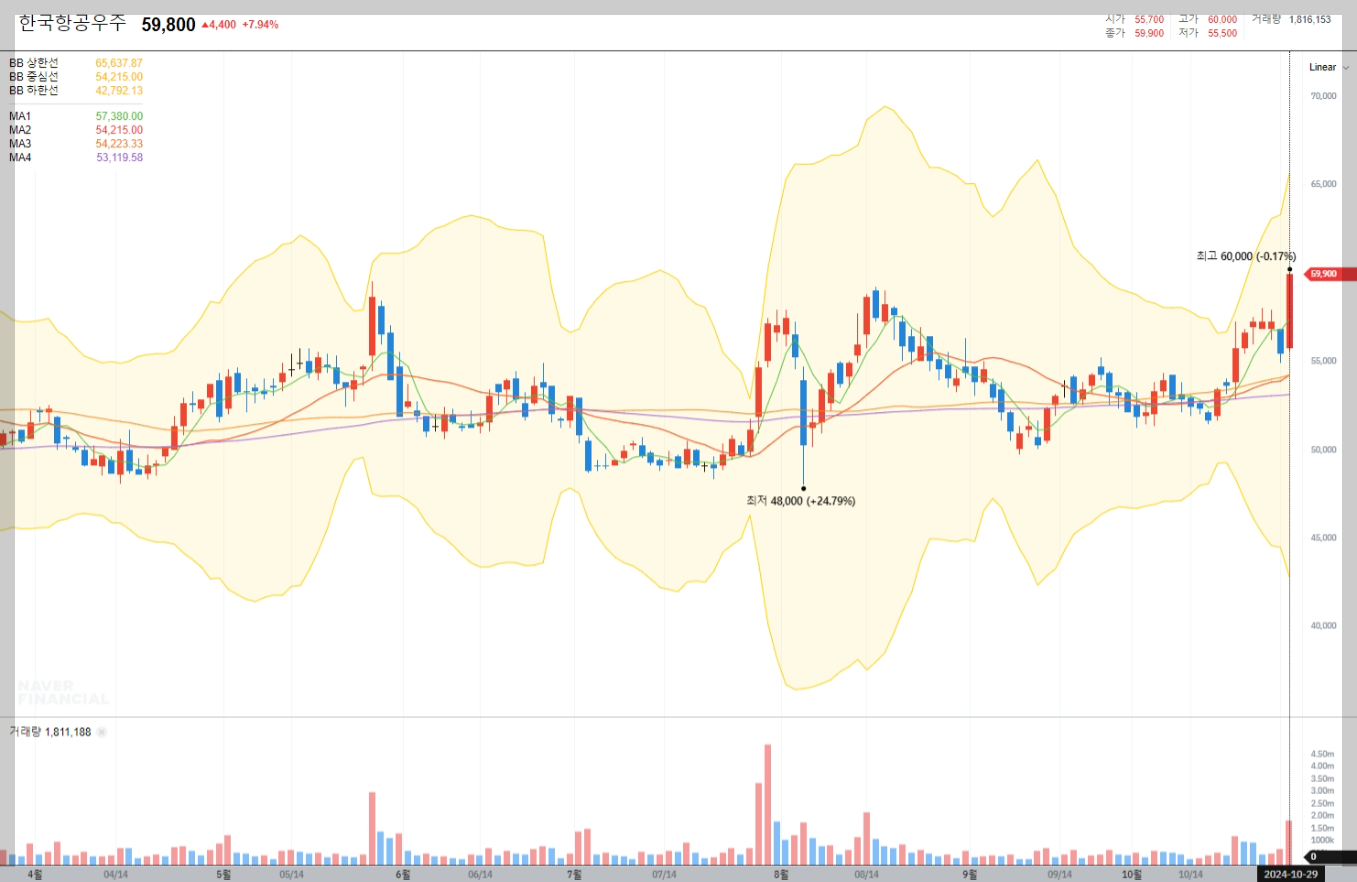Close the 거래량 volume indicator with its x icon
Image resolution: width=1357 pixels, height=882 pixels.
101,732
